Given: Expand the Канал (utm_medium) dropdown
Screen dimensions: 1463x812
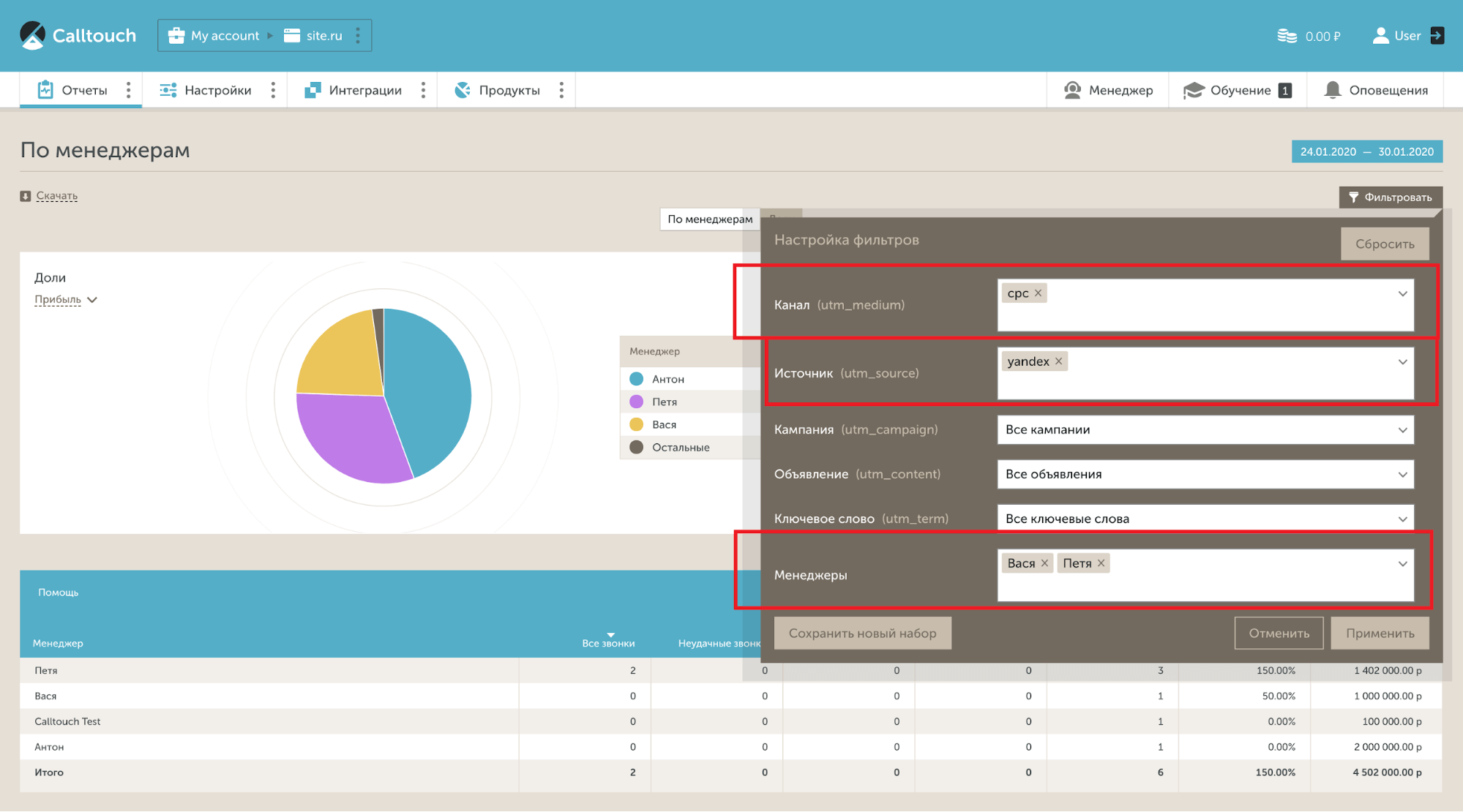Looking at the screenshot, I should [1402, 294].
